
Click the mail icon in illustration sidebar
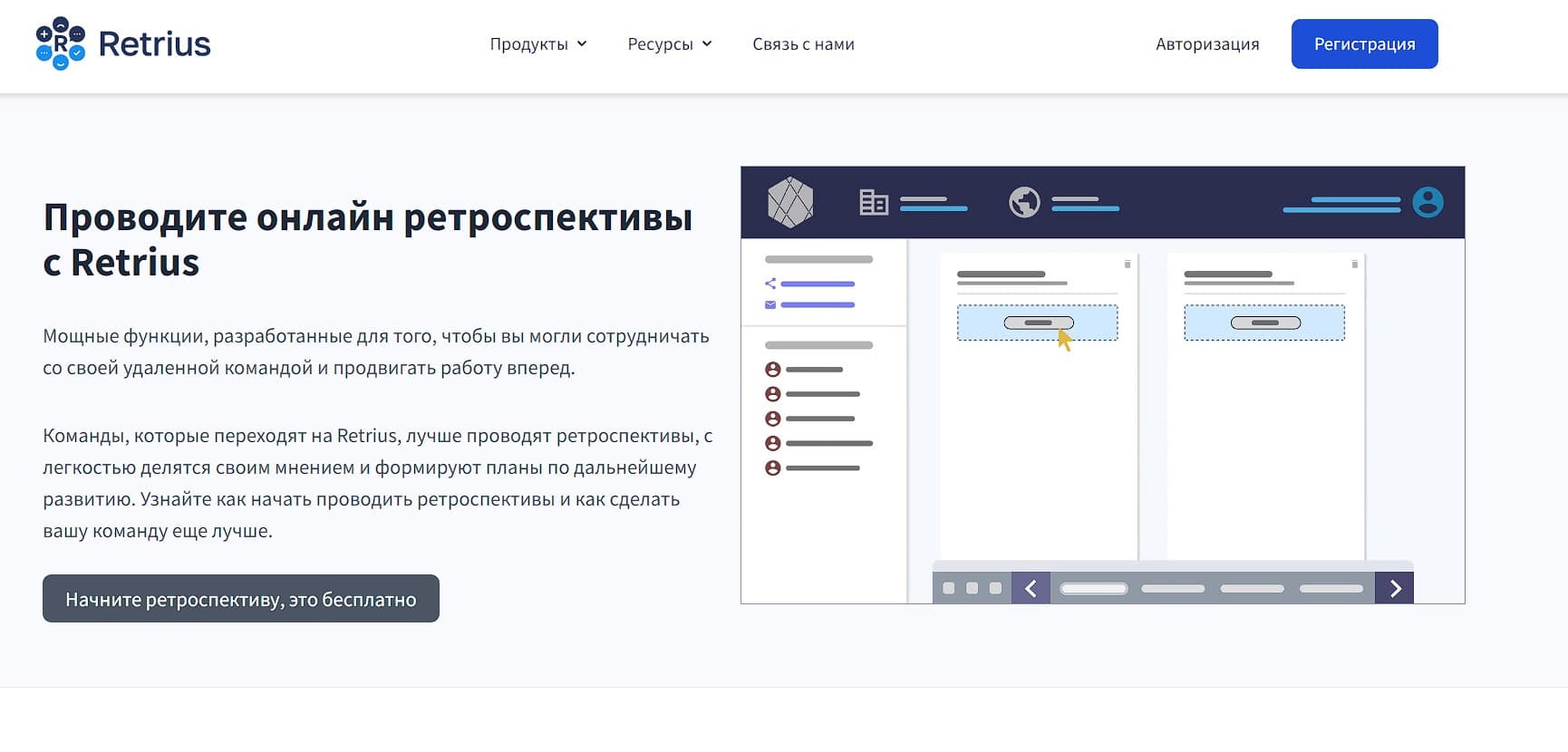pyautogui.click(x=770, y=304)
